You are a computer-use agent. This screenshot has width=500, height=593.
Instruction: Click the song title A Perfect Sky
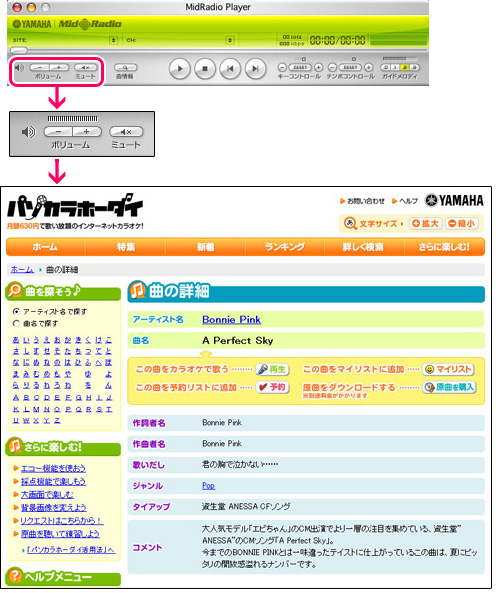point(238,341)
